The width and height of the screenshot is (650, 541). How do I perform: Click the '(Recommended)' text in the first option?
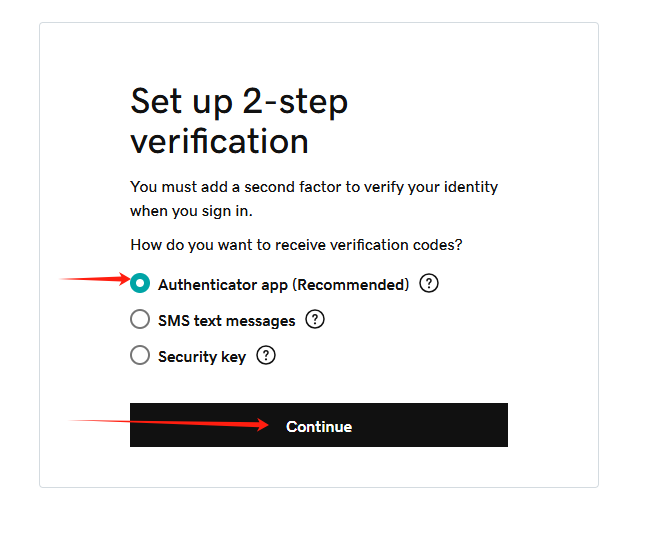(x=351, y=285)
